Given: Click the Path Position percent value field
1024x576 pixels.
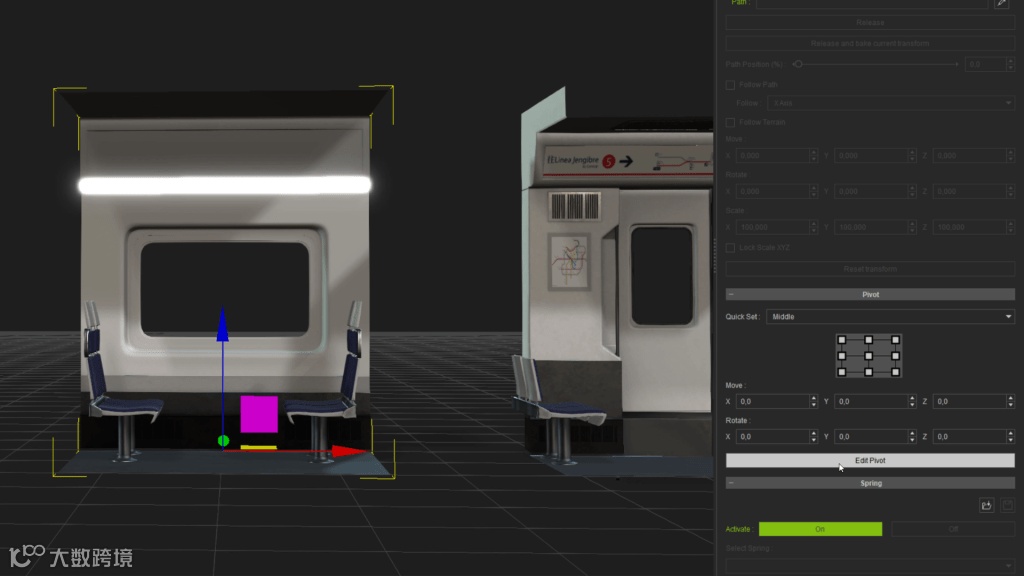Looking at the screenshot, I should click(985, 64).
